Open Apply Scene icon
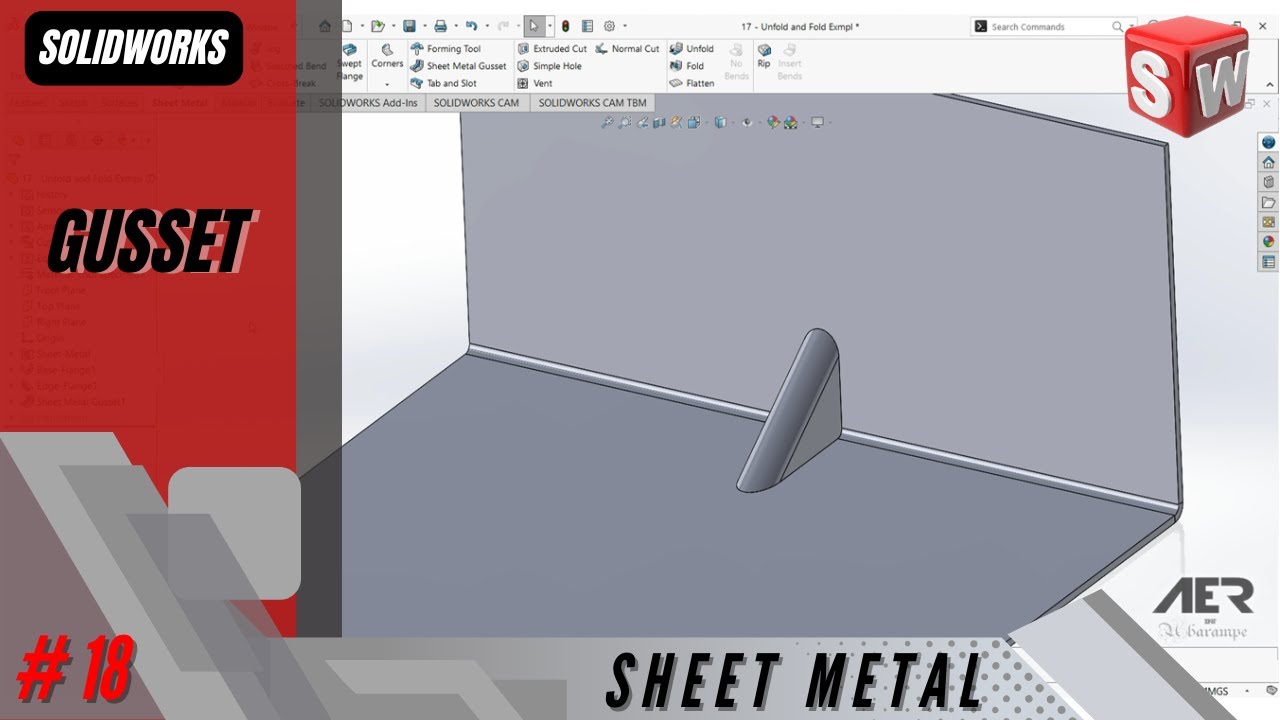This screenshot has width=1280, height=720. (x=790, y=122)
